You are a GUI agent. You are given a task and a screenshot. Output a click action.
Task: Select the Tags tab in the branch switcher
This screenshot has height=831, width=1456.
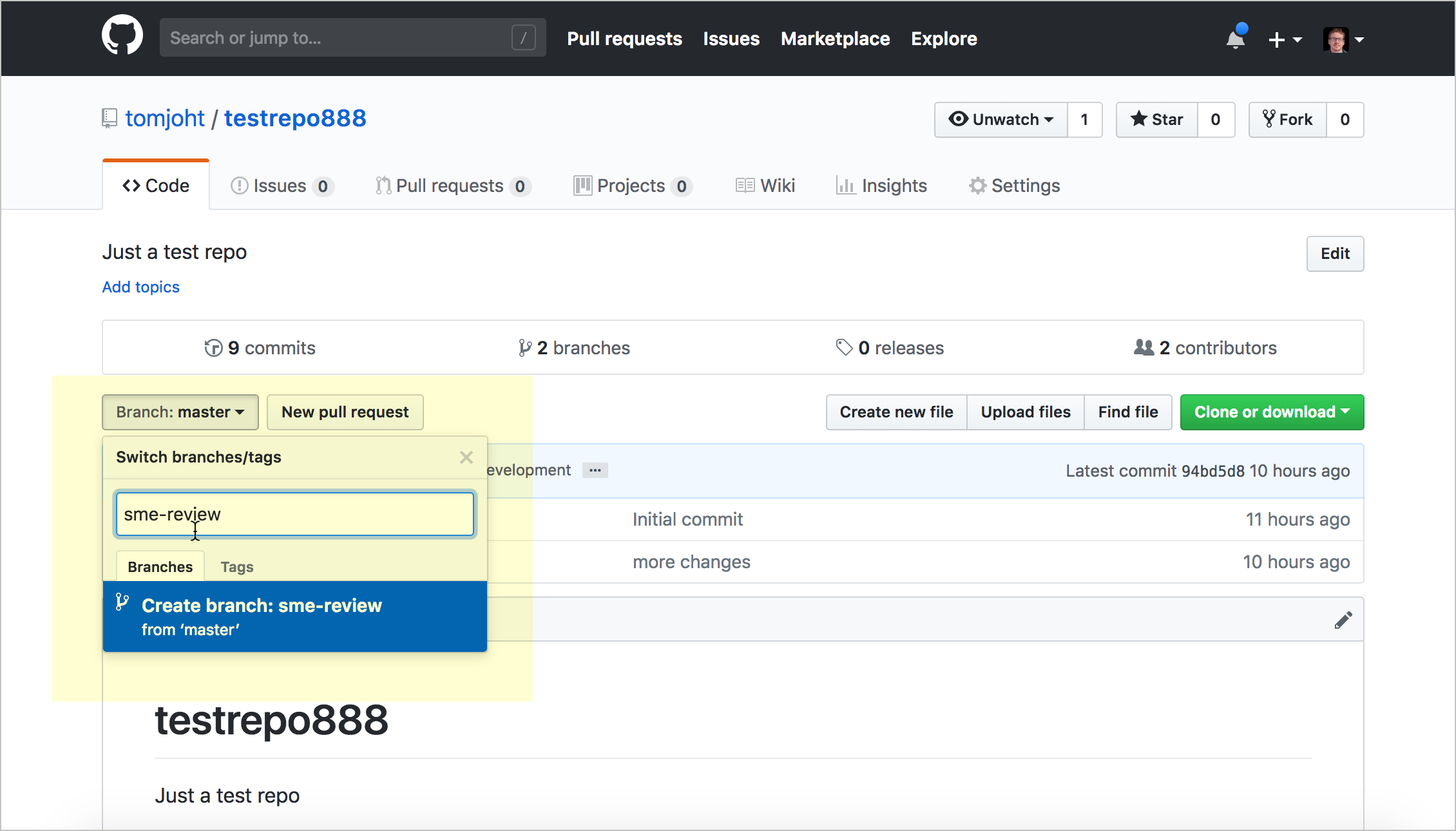[x=236, y=566]
